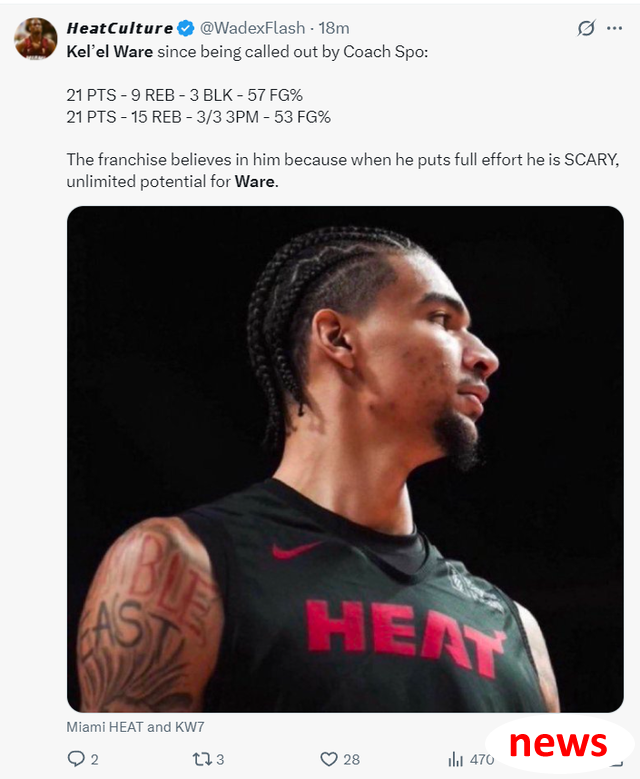Click the blue verified badge
The image size is (640, 779).
coord(186,28)
